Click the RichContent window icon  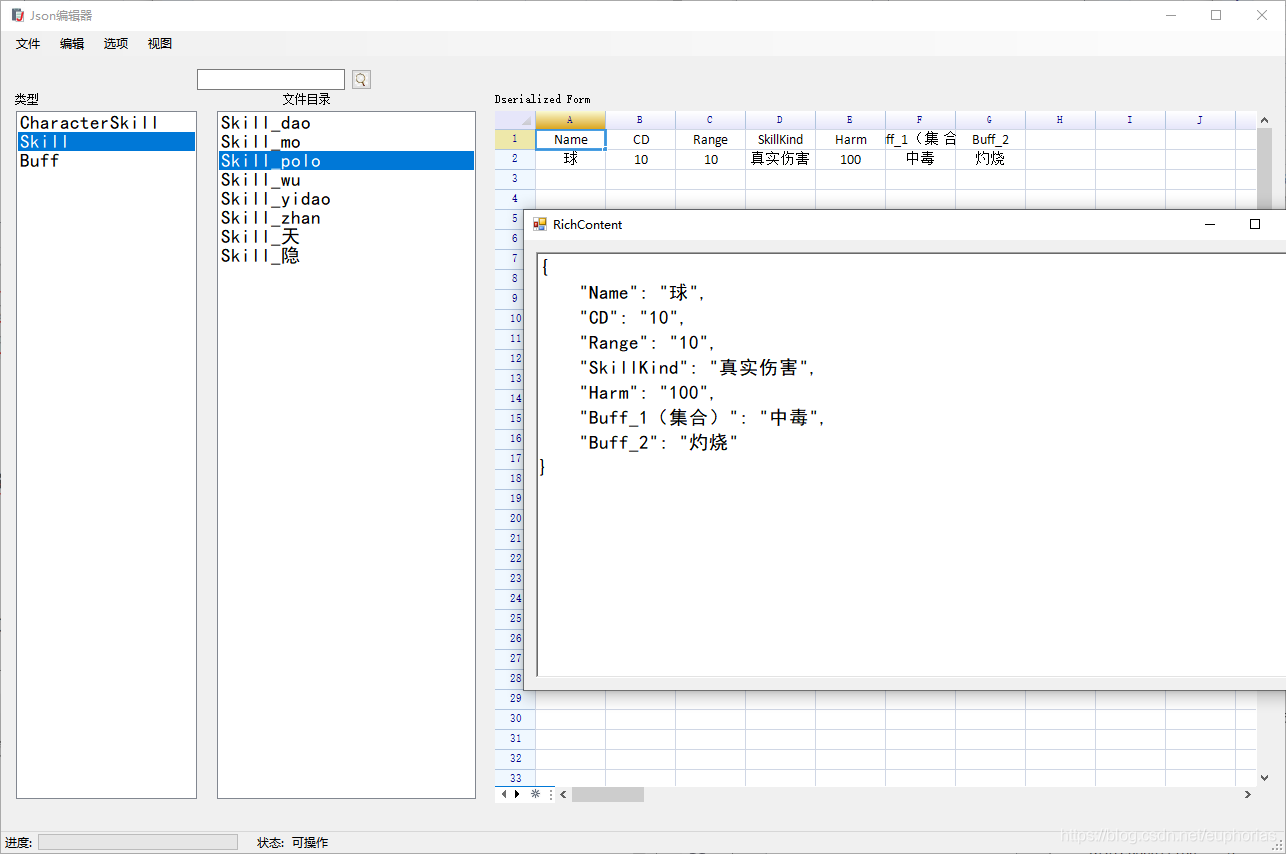[x=540, y=224]
